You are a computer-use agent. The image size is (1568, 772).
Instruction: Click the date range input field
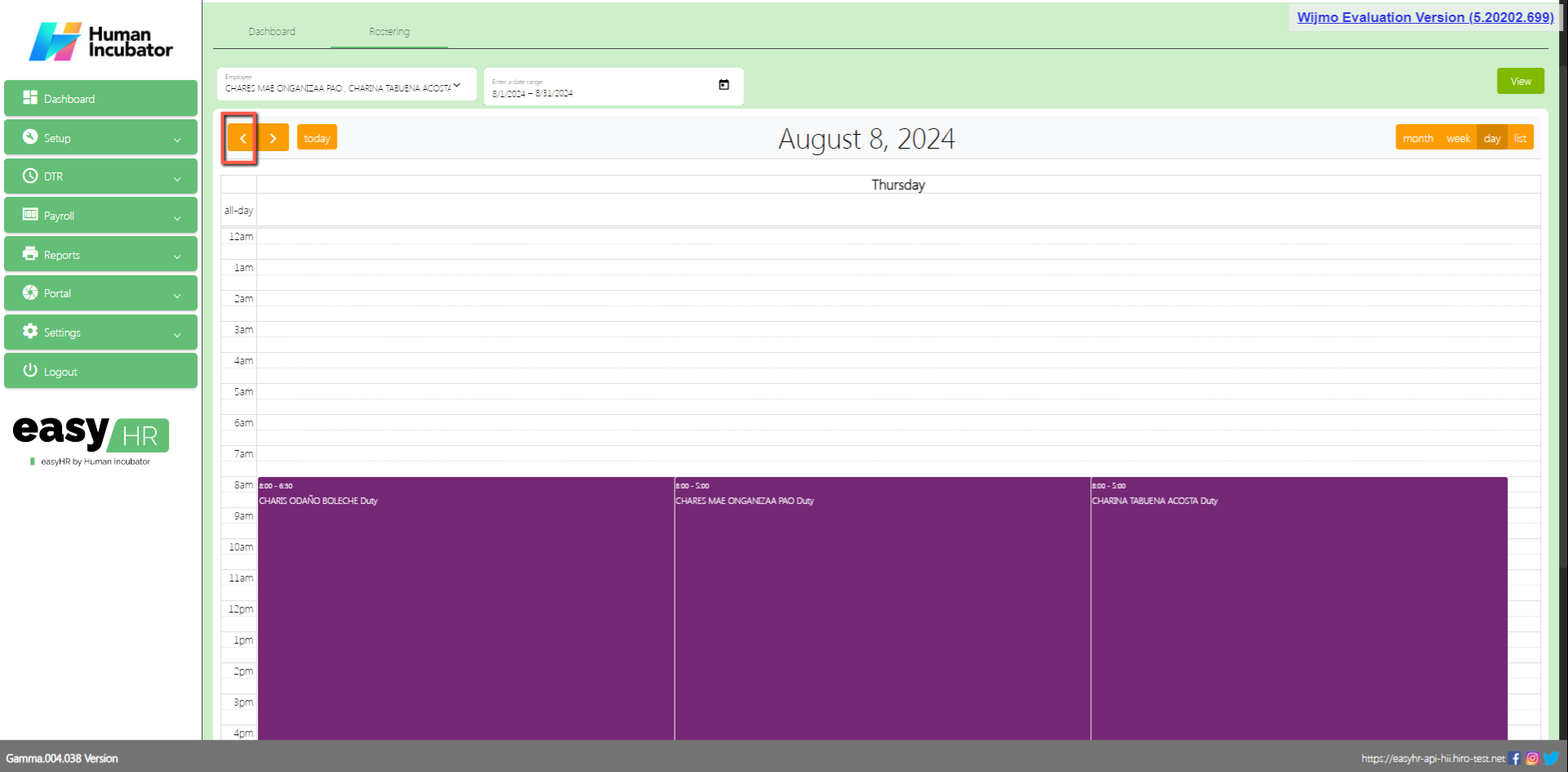point(613,87)
